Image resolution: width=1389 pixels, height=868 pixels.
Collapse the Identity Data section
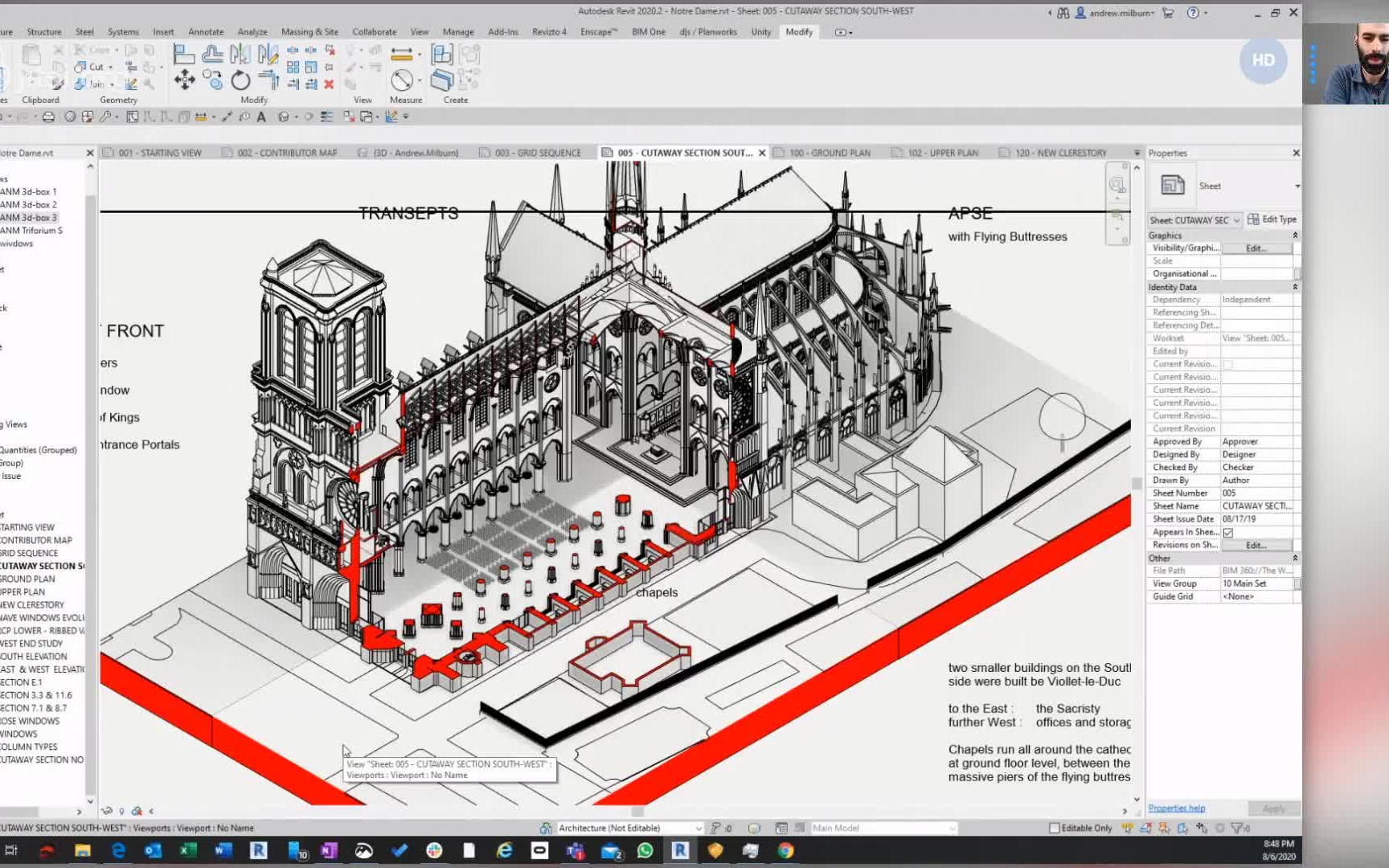(1295, 287)
